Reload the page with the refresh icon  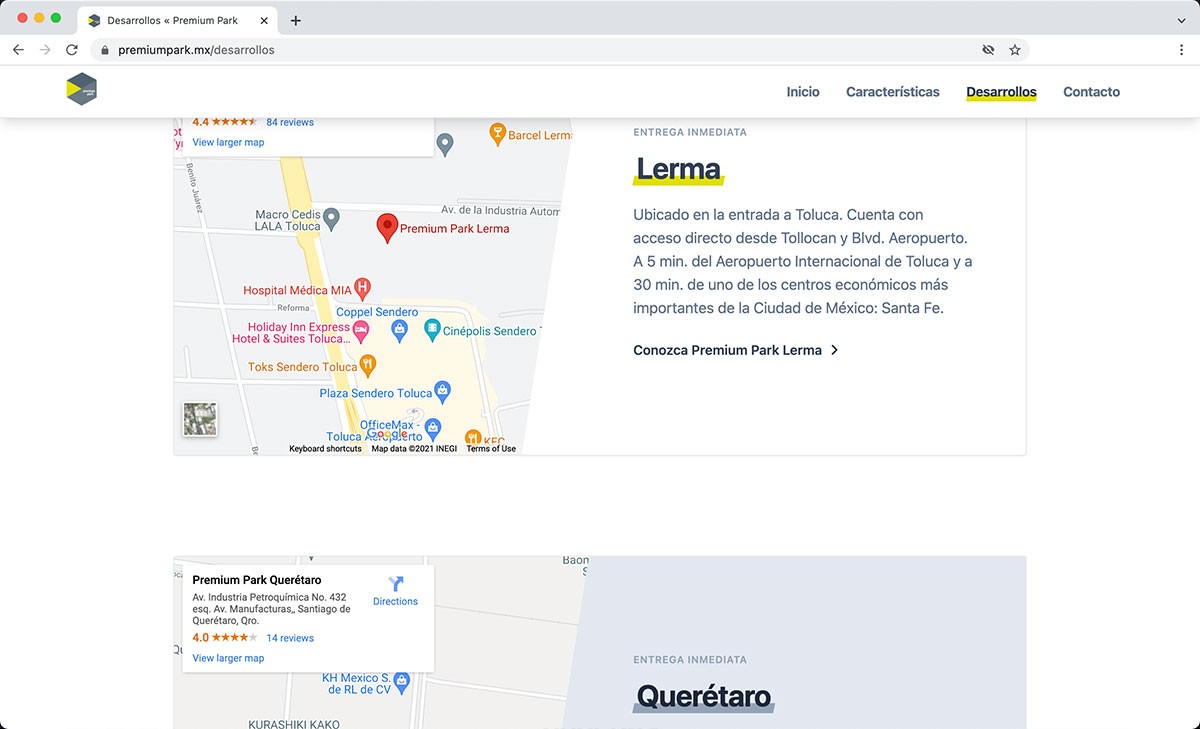point(72,50)
